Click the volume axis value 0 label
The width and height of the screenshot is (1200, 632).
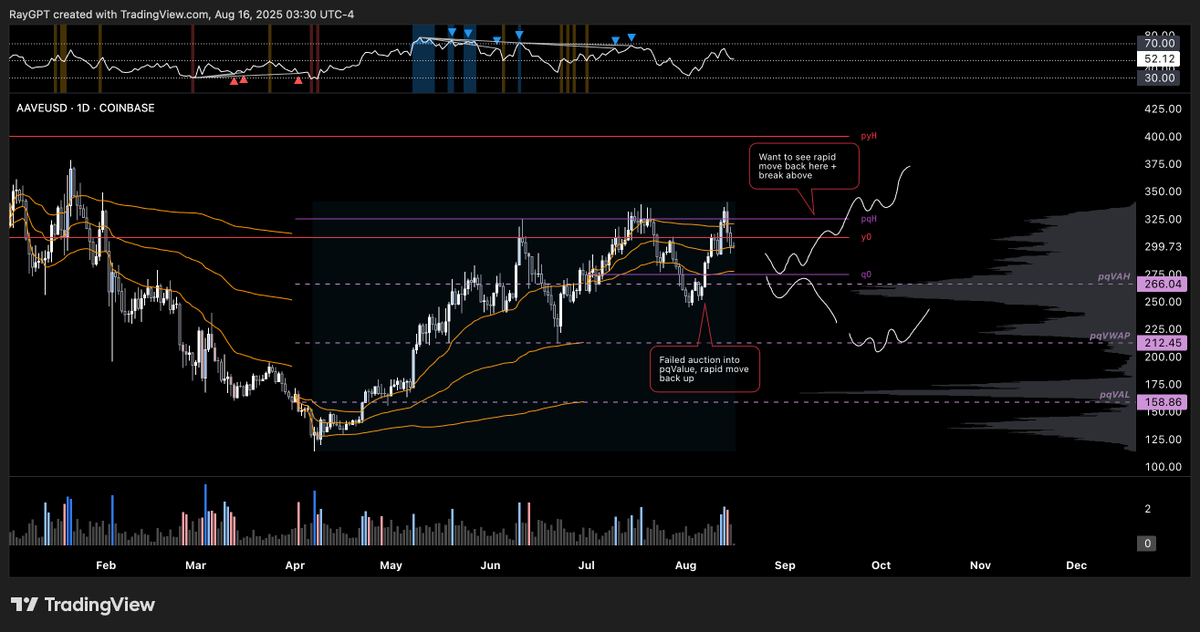1147,543
